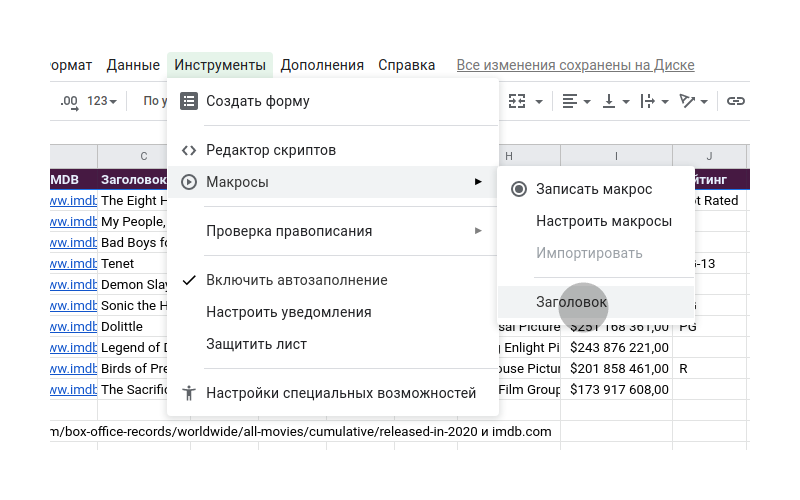Click the horizontal align icon in toolbar
This screenshot has height=500, width=800.
(570, 101)
